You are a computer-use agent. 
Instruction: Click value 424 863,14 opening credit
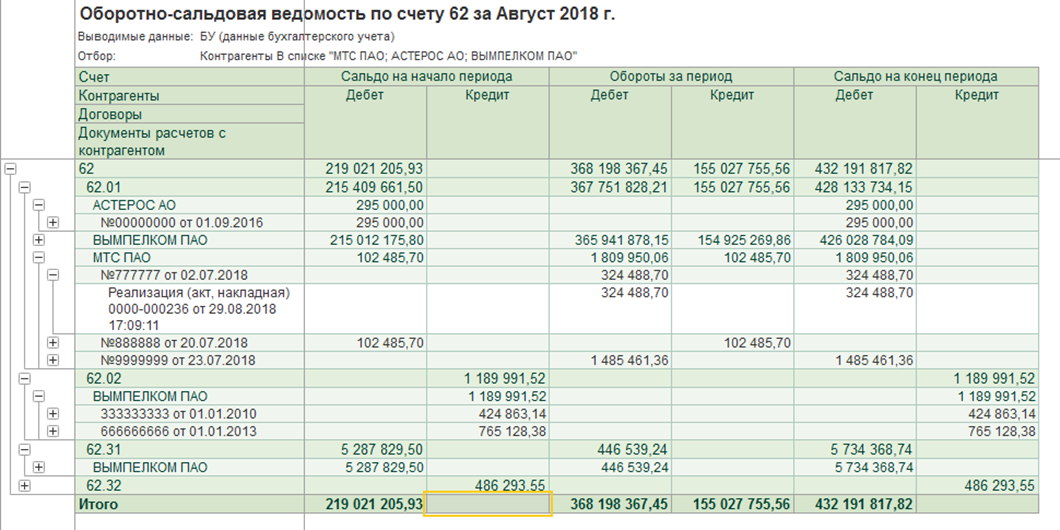point(514,414)
